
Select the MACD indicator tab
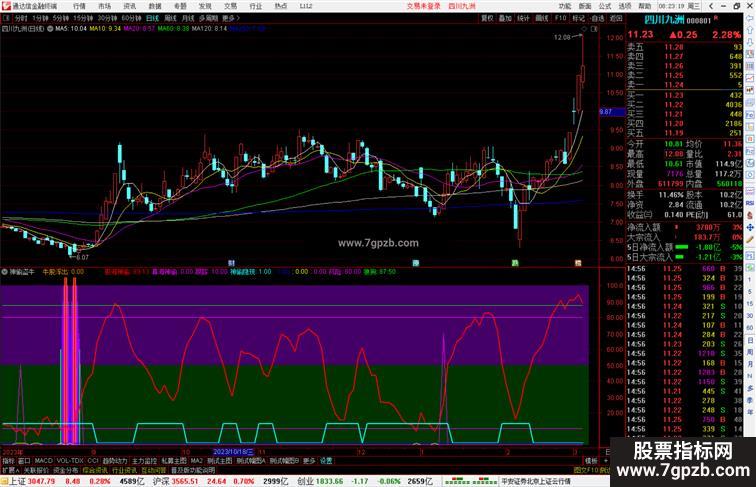tap(43, 461)
